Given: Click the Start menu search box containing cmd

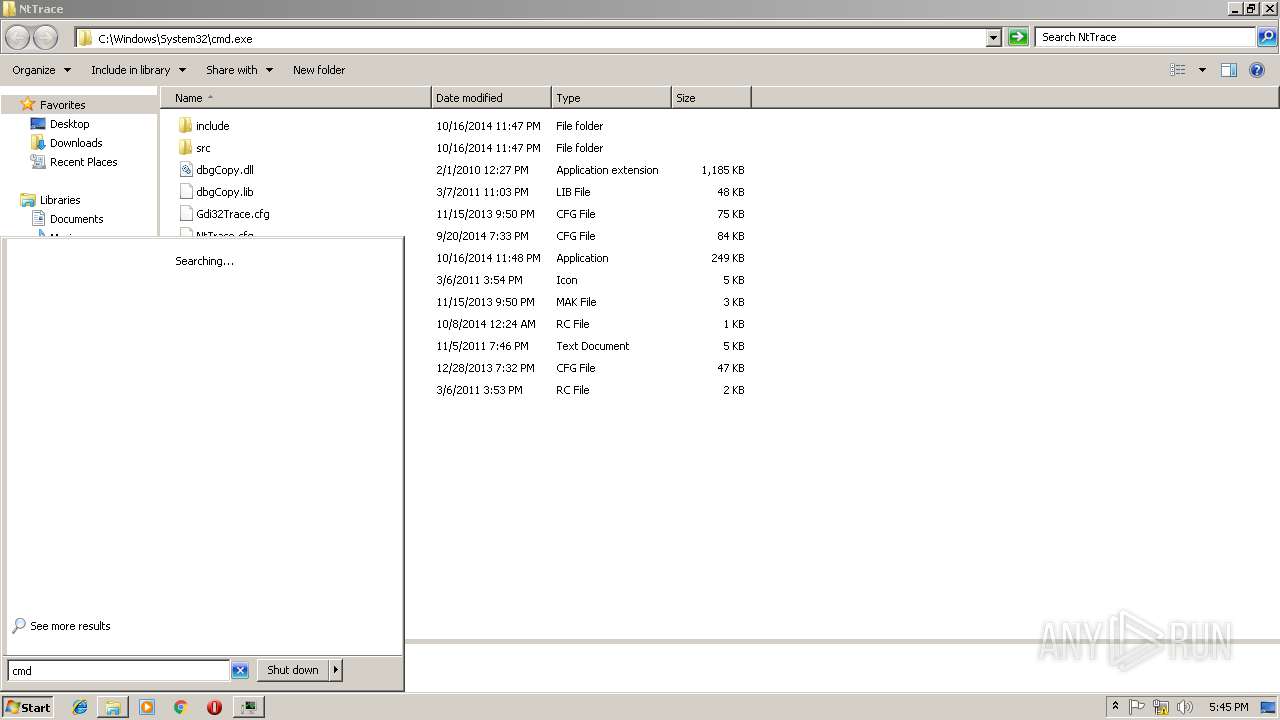Looking at the screenshot, I should tap(118, 671).
